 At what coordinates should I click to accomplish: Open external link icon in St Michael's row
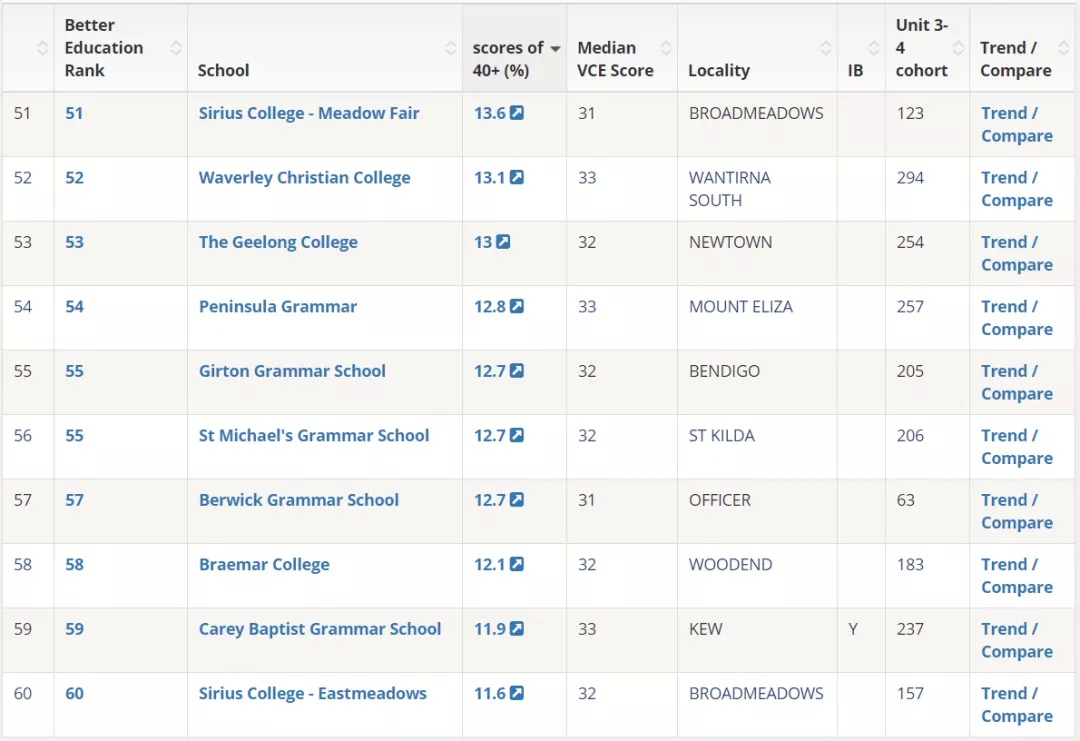point(517,435)
